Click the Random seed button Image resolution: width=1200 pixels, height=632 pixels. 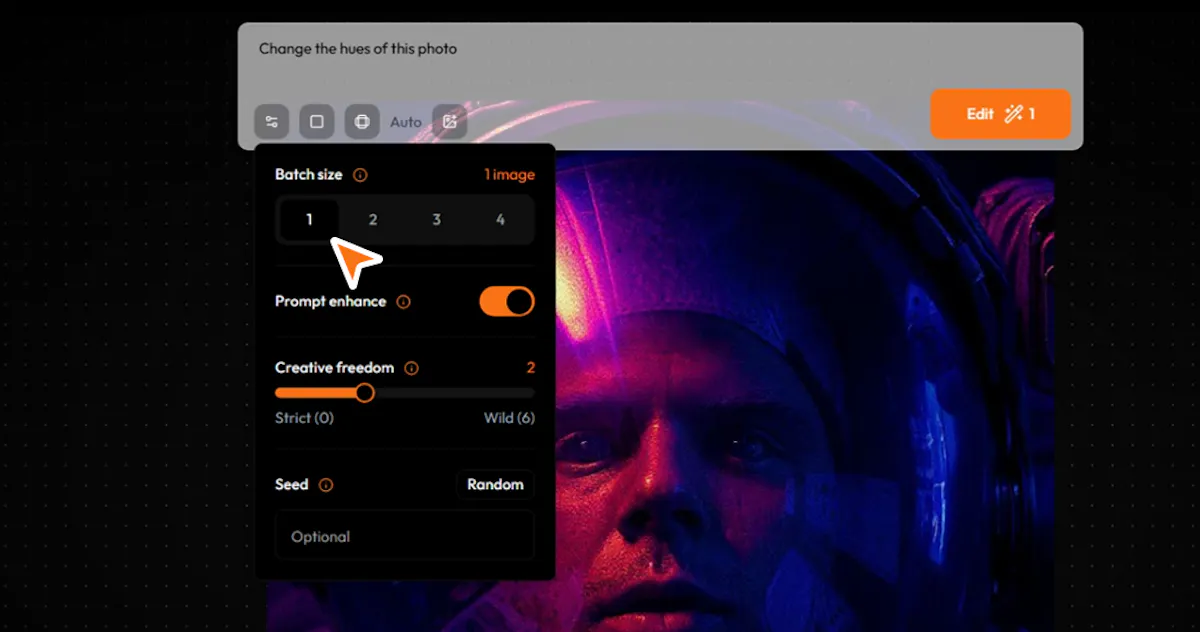click(495, 484)
